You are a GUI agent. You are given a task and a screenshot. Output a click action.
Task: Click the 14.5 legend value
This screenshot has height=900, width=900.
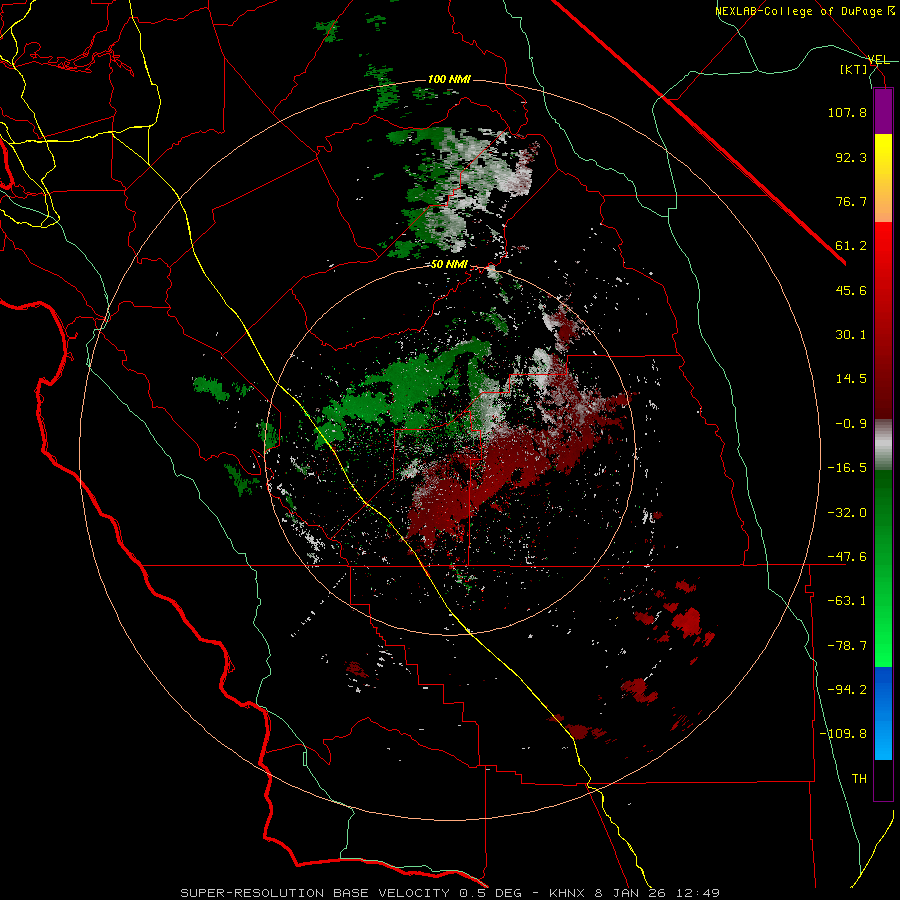(x=851, y=379)
